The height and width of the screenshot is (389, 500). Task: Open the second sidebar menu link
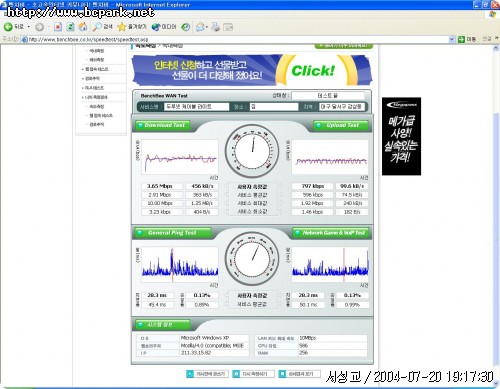click(97, 60)
